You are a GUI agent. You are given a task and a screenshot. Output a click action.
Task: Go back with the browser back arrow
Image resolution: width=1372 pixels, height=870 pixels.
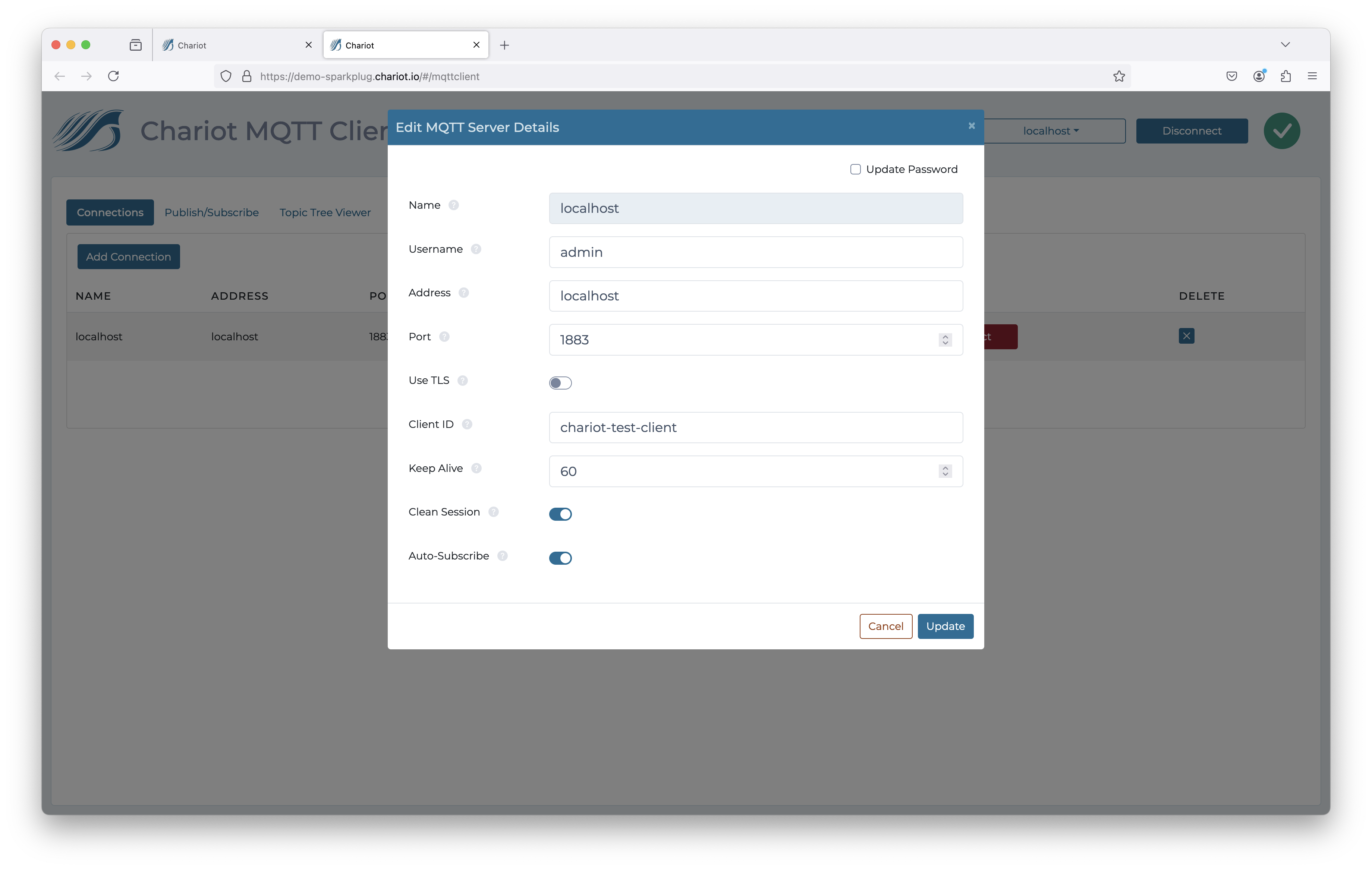(59, 76)
